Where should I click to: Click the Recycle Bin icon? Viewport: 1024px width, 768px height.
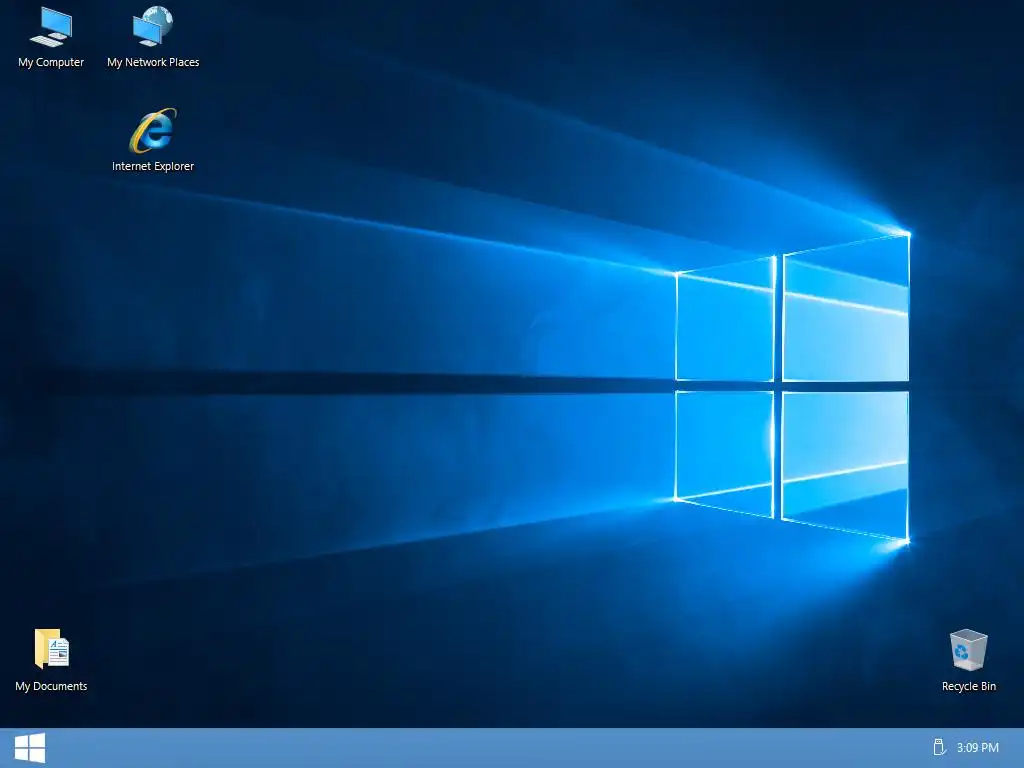point(968,650)
